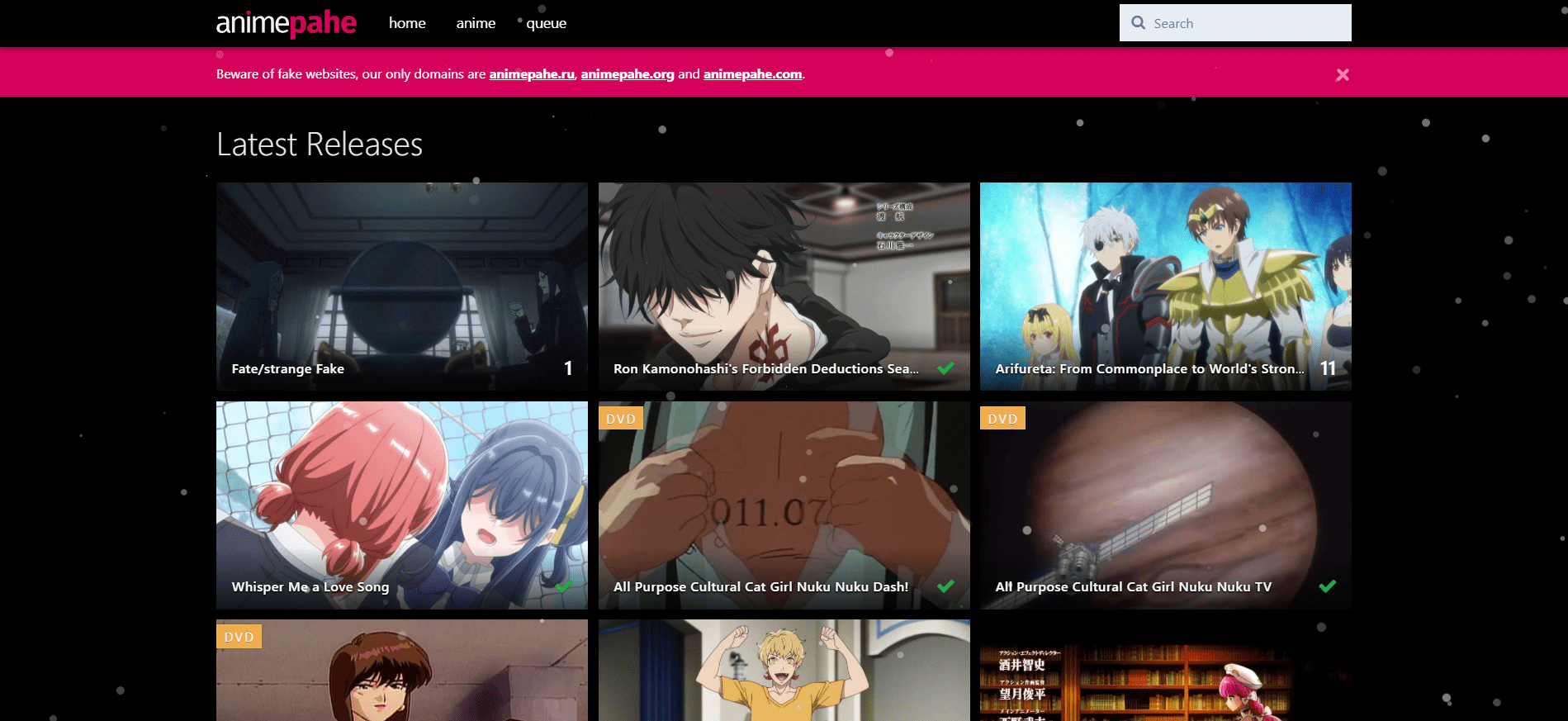The height and width of the screenshot is (721, 1568).
Task: Open thumbnail of blond character flexing arms
Action: 784,670
